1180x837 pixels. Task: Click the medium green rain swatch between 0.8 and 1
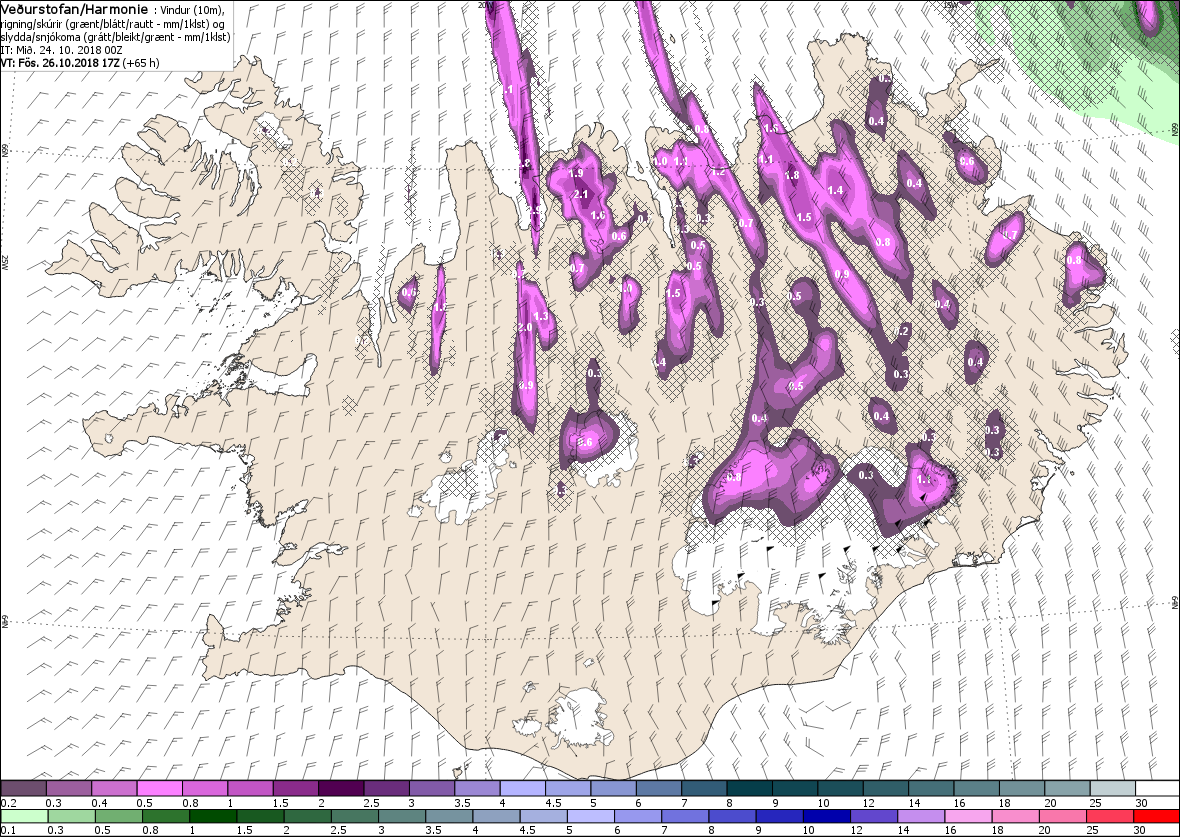(166, 817)
